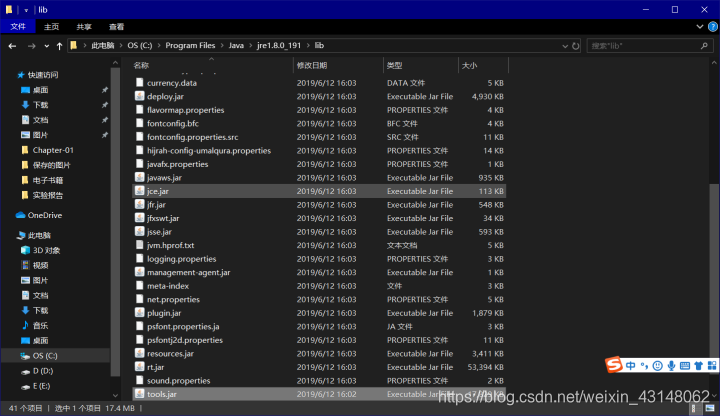Select the management-agent.jar file icon
Viewport: 720px width, 416px height.
pyautogui.click(x=140, y=272)
